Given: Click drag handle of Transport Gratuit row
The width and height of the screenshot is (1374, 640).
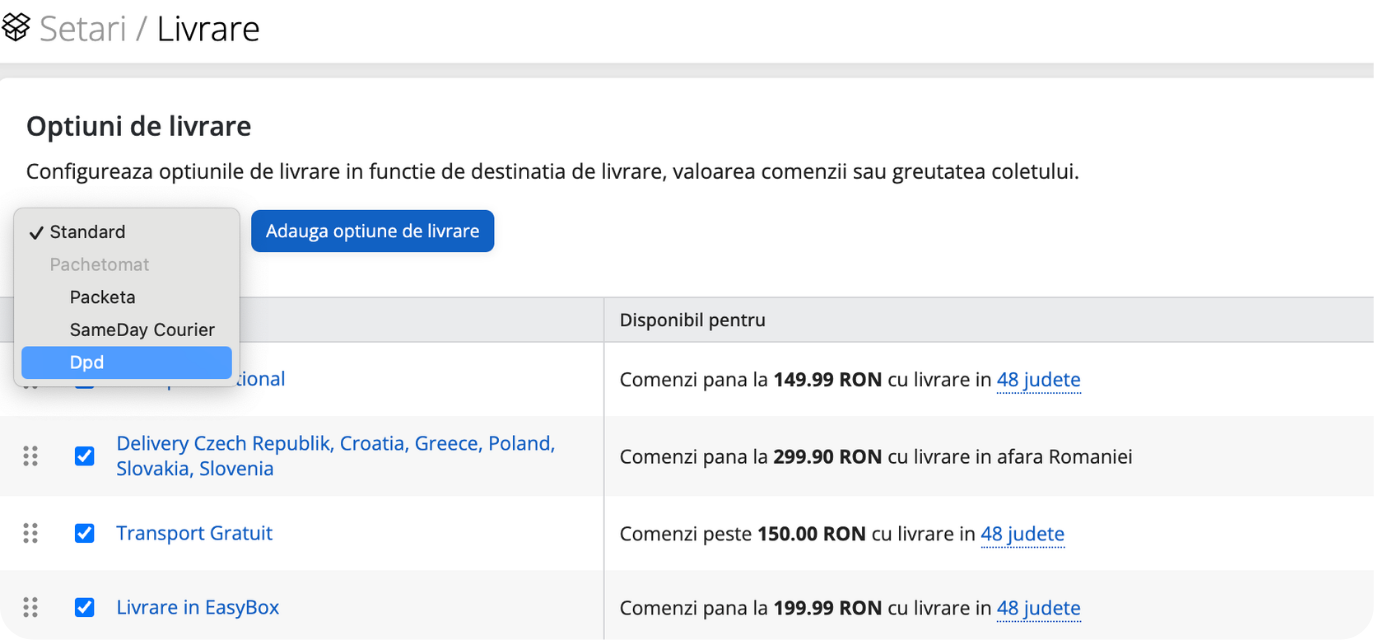Looking at the screenshot, I should 30,533.
